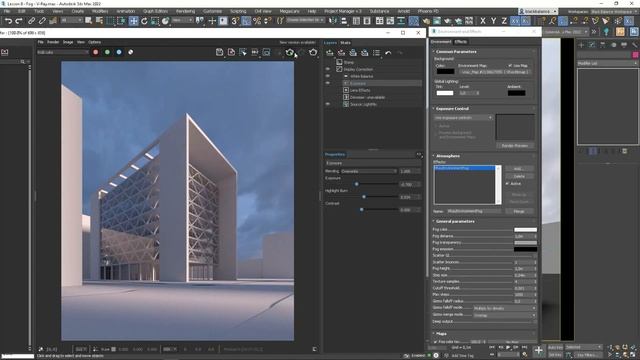Collapse the General parameters rollout
640x360 pixels.
point(455,222)
